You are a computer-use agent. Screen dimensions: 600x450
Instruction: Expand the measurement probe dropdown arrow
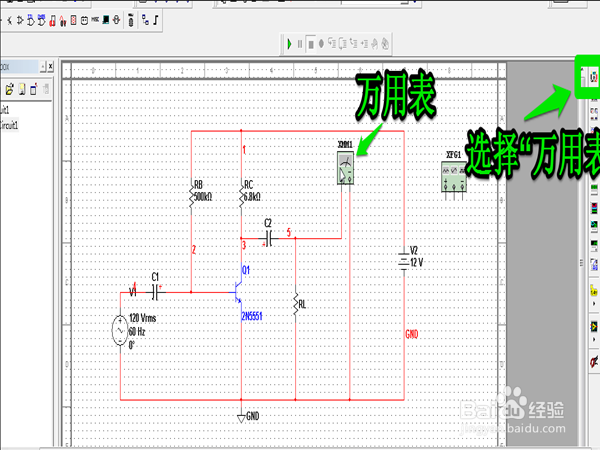pyautogui.click(x=594, y=304)
